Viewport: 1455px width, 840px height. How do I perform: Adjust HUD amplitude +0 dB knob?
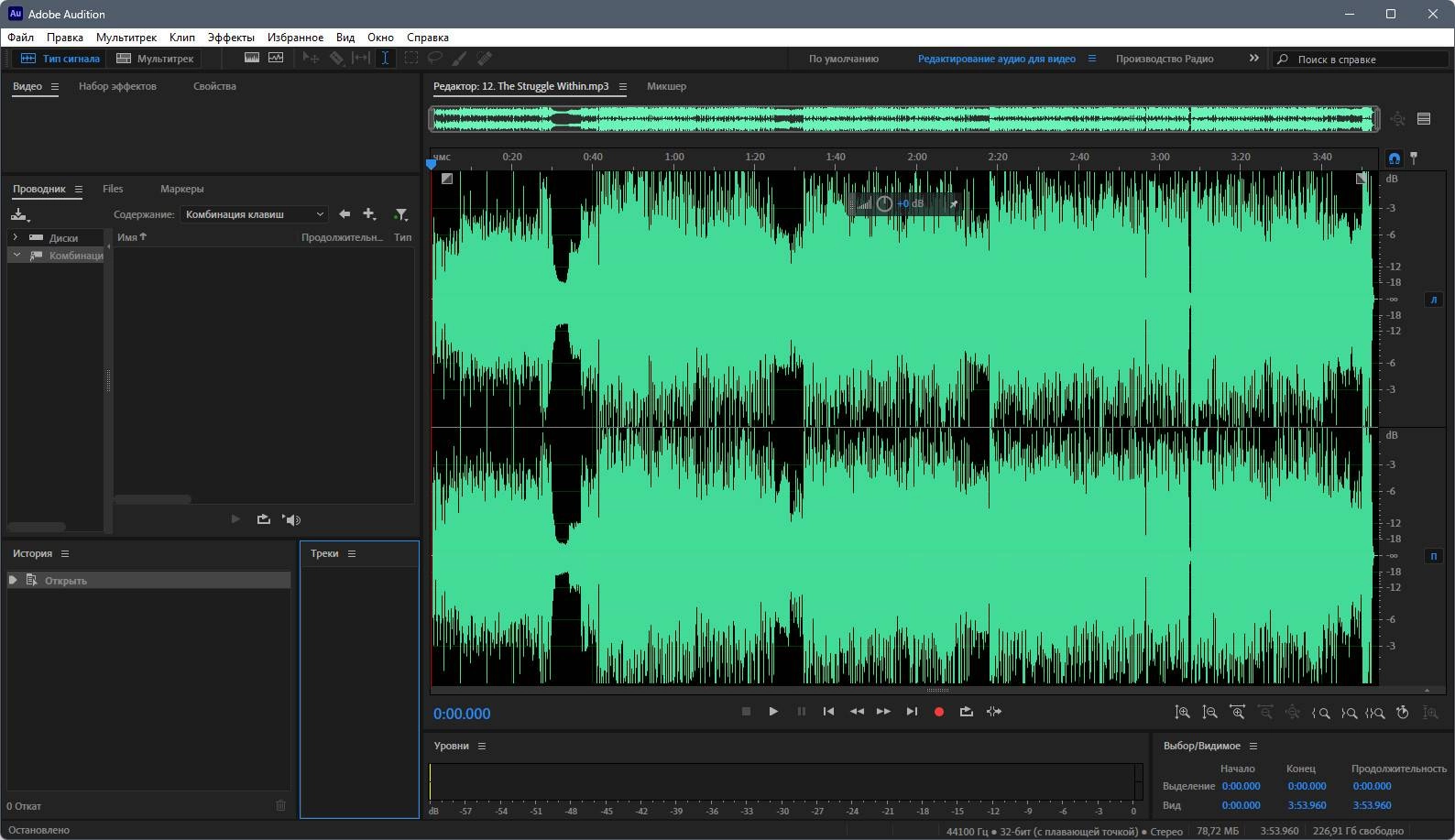pyautogui.click(x=884, y=203)
